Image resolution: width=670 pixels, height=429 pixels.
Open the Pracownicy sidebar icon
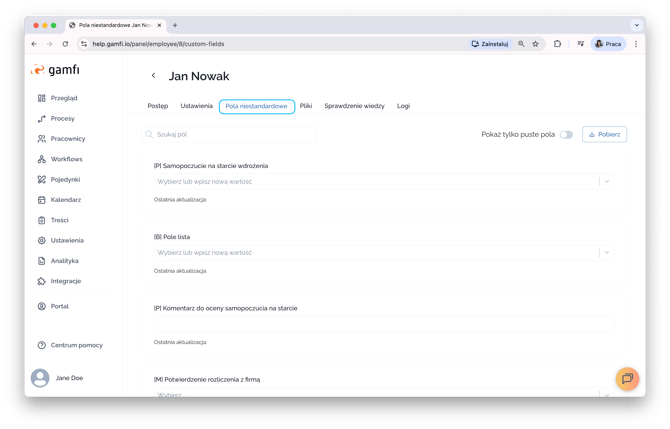click(41, 139)
